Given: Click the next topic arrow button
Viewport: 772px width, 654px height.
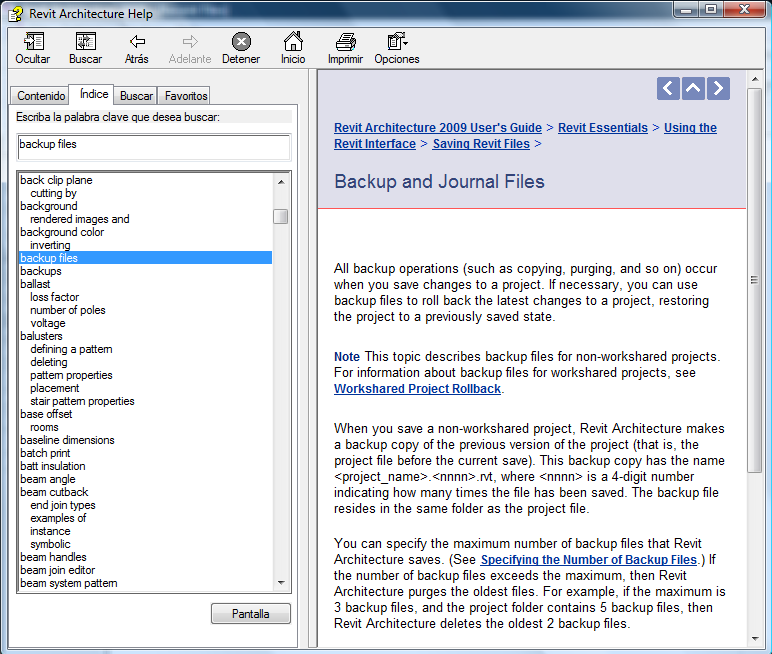Looking at the screenshot, I should (718, 89).
